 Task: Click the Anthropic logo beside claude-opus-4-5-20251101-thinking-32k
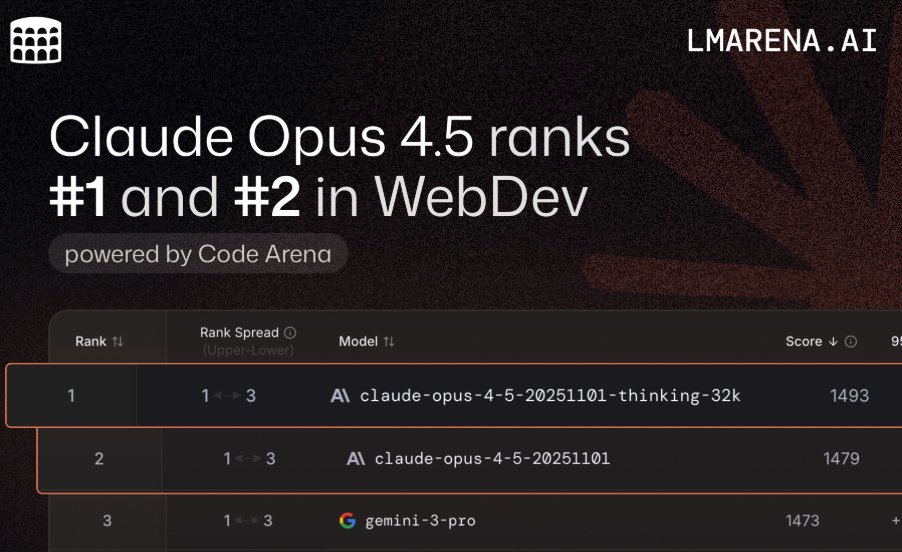click(x=340, y=396)
